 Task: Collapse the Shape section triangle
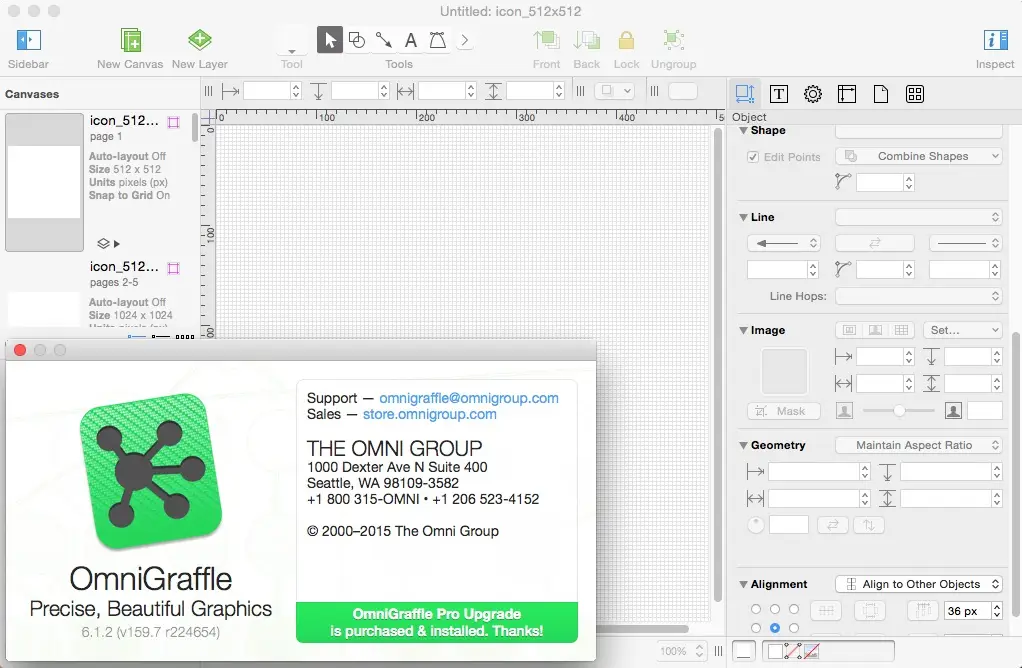coord(743,130)
